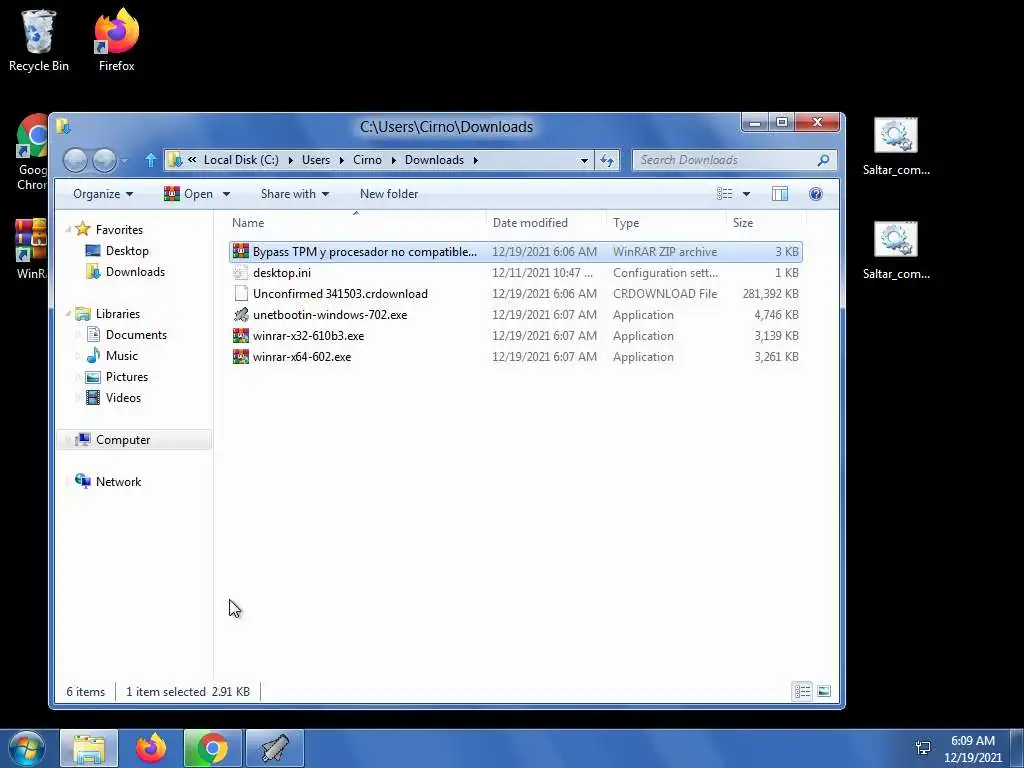The width and height of the screenshot is (1024, 768).
Task: Select the upper Saltar_com... desktop file
Action: pyautogui.click(x=896, y=146)
